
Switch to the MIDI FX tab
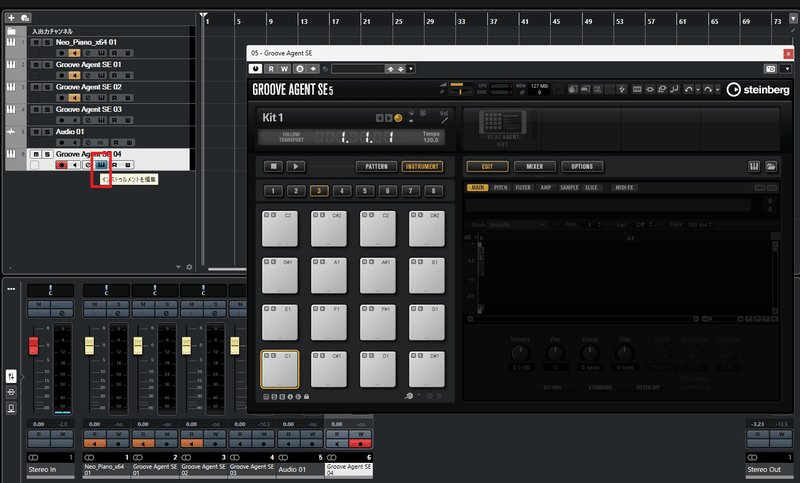coord(624,188)
